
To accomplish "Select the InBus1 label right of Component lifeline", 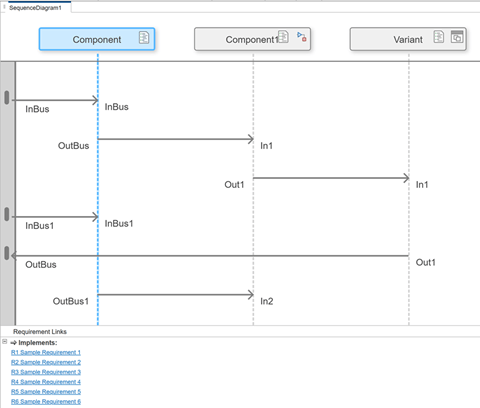I will [119, 224].
